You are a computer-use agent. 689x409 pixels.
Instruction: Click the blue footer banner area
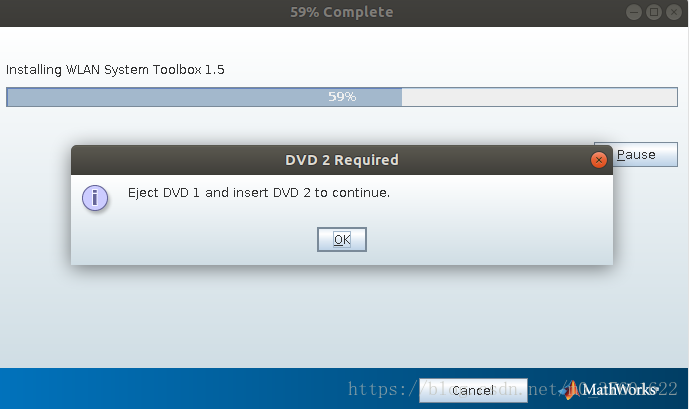(x=207, y=388)
